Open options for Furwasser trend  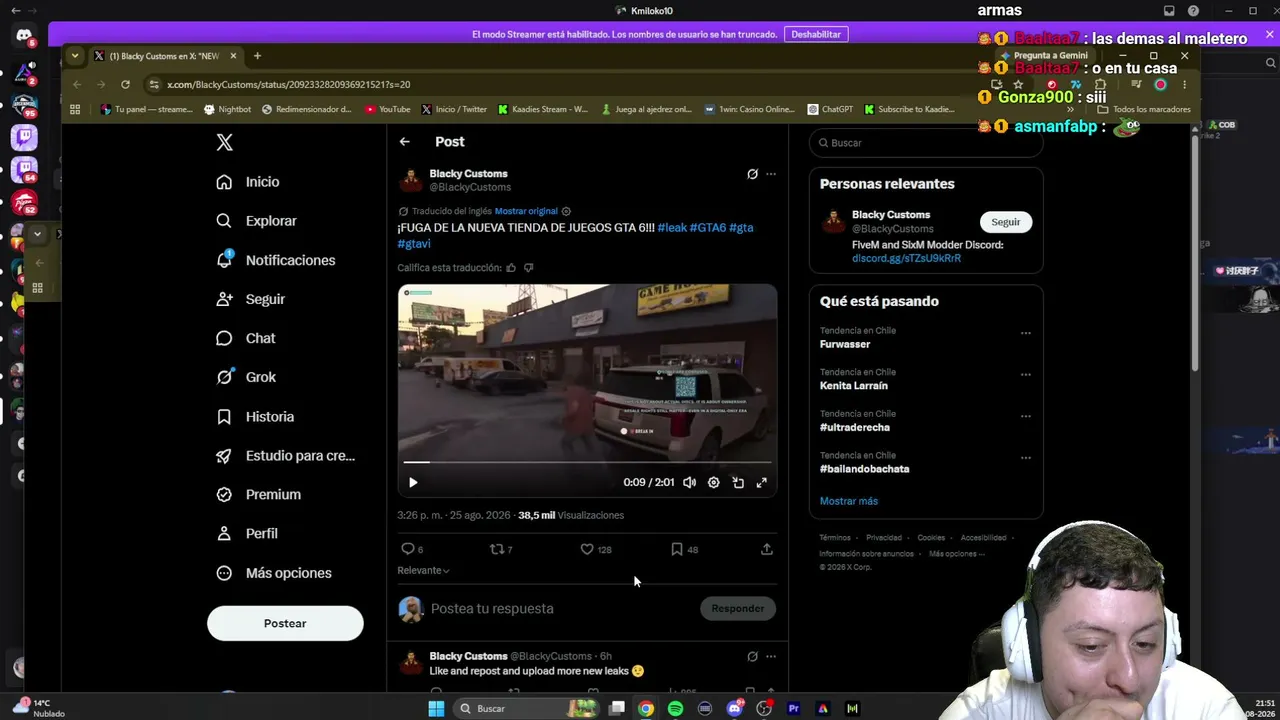point(1025,333)
